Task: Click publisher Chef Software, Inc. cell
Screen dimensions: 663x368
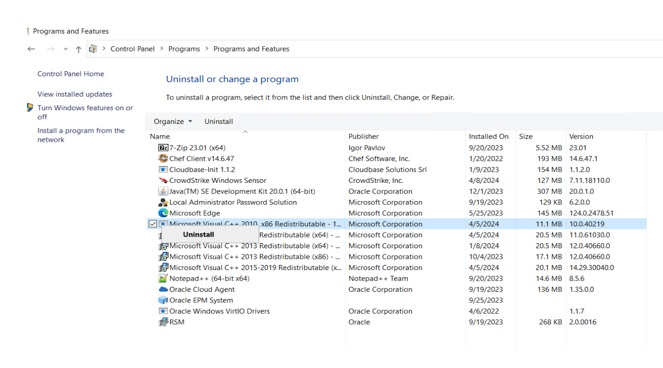Action: pyautogui.click(x=379, y=159)
